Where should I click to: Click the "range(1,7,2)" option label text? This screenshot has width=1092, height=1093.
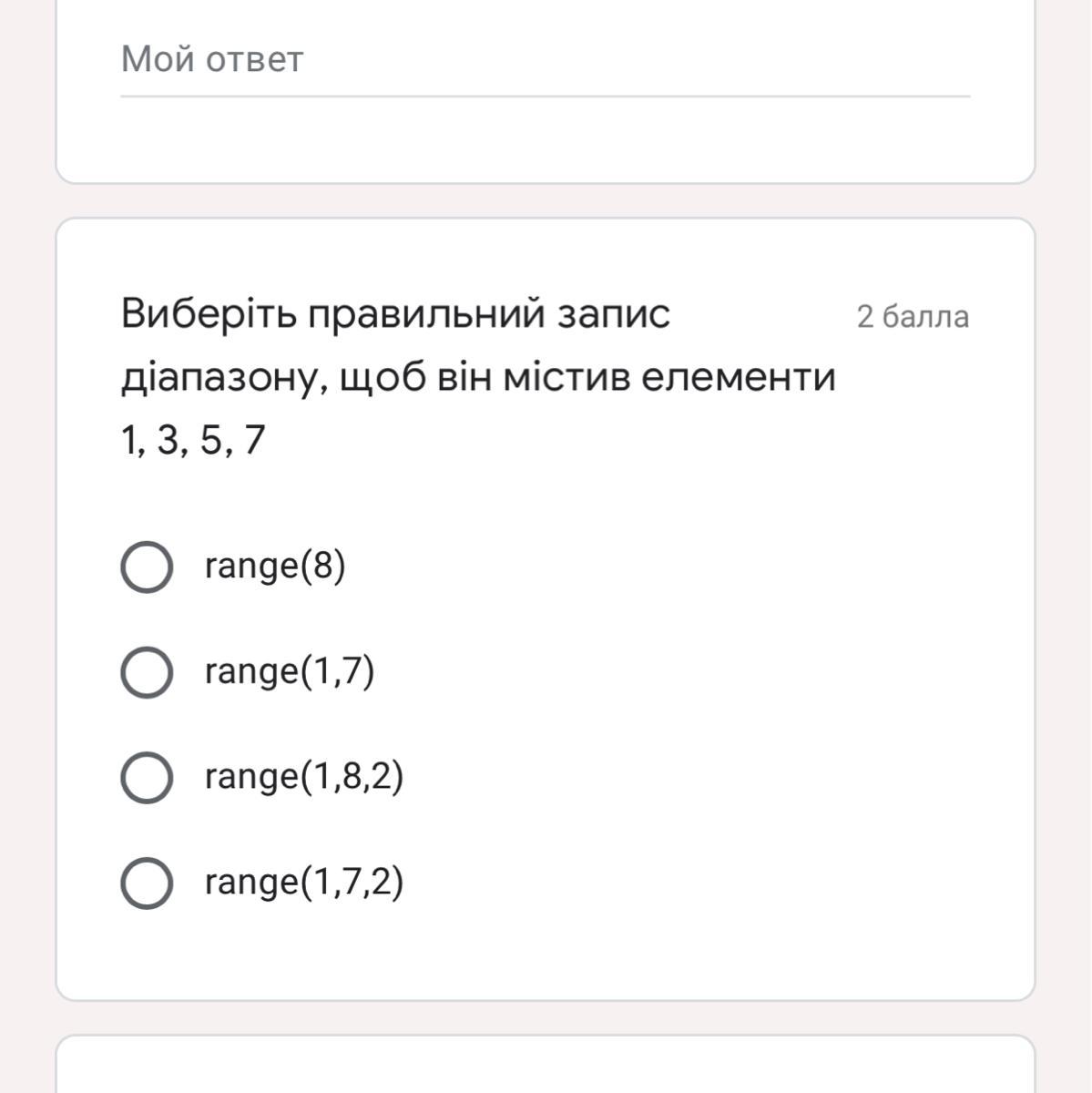pyautogui.click(x=303, y=883)
